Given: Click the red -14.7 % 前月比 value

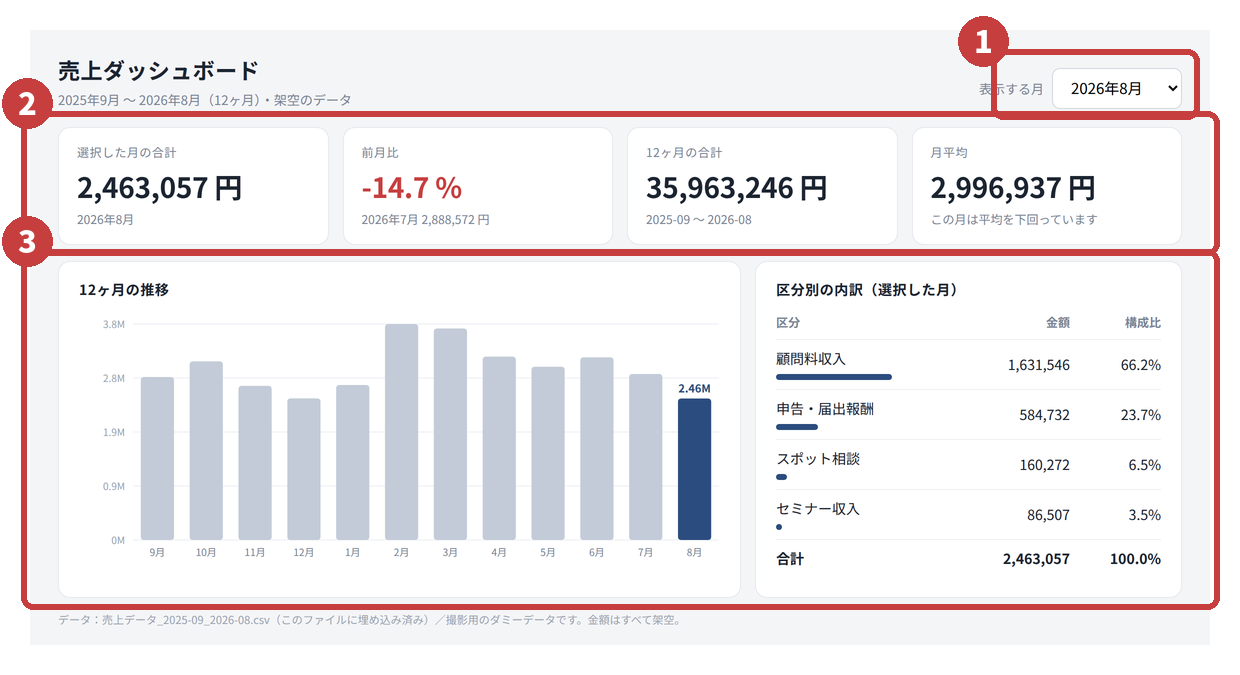Looking at the screenshot, I should coord(411,187).
